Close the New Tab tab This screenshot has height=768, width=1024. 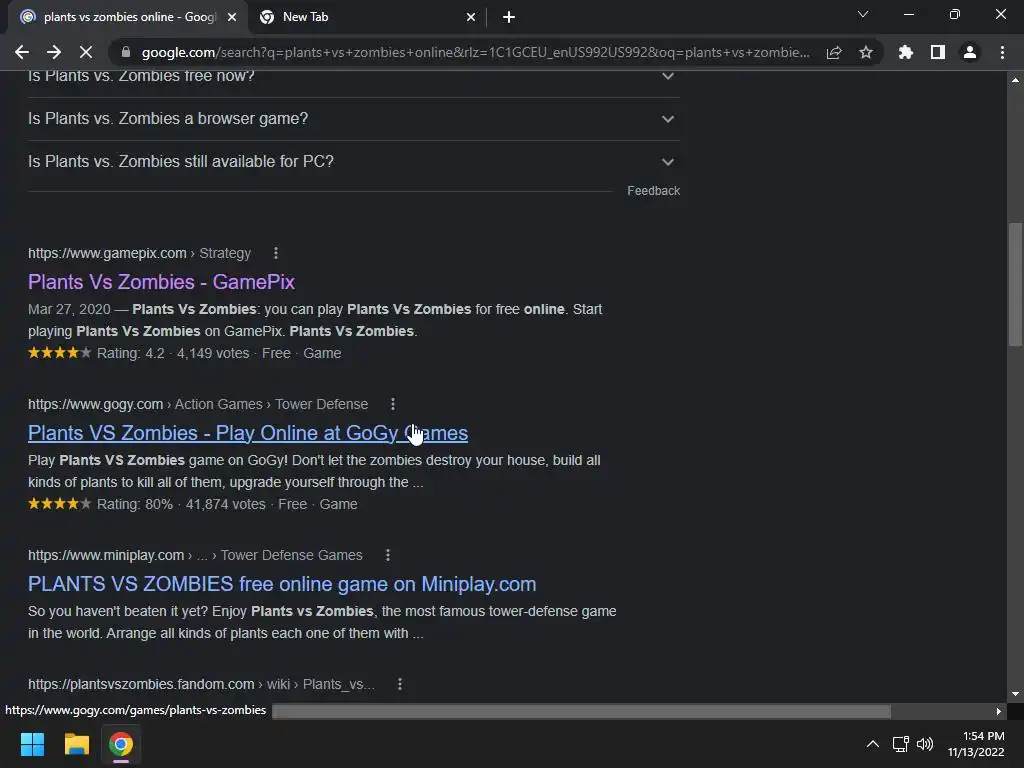471,18
